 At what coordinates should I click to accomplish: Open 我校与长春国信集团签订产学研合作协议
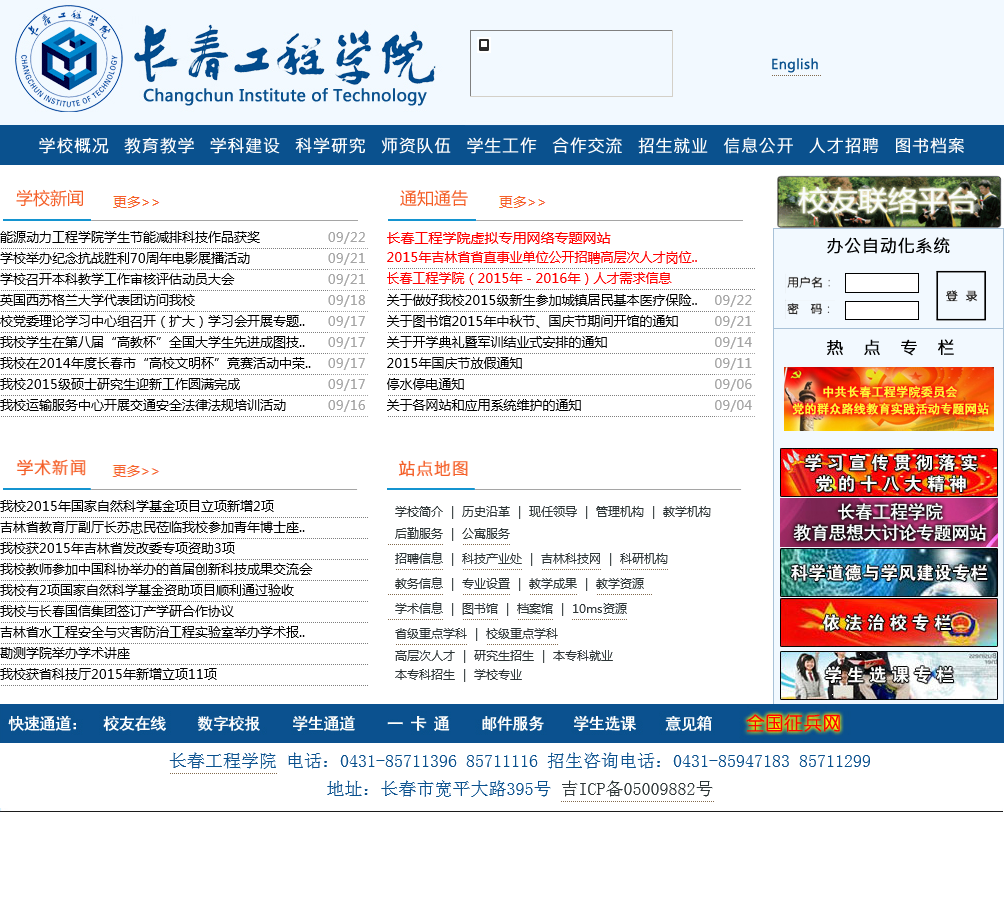pyautogui.click(x=117, y=611)
